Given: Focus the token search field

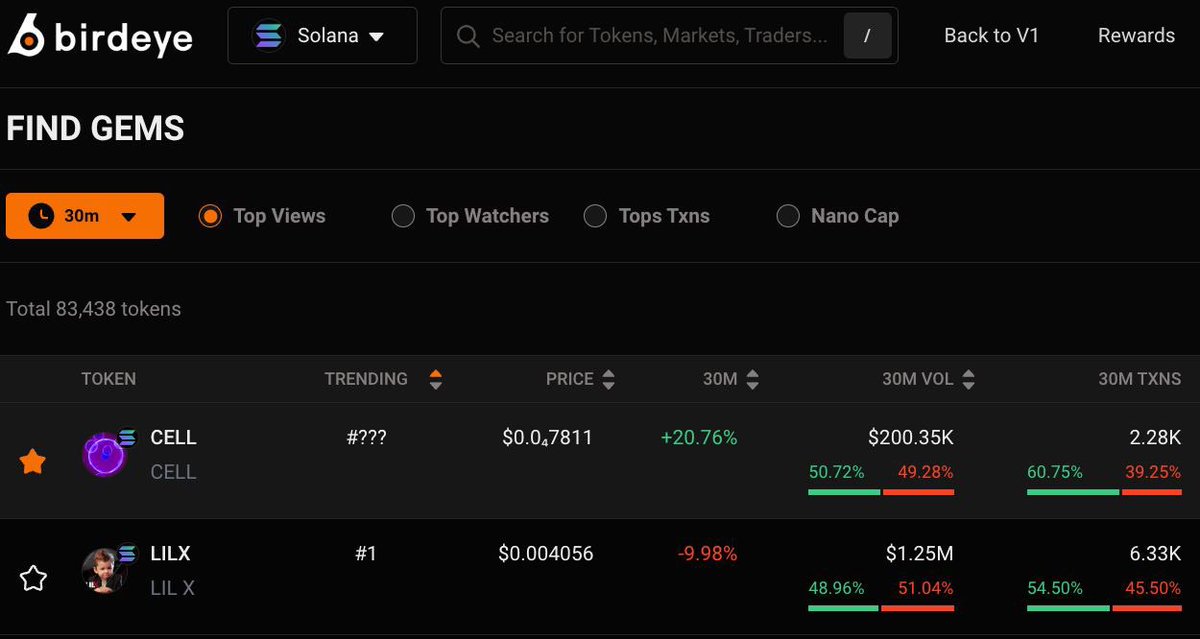Looking at the screenshot, I should 669,36.
